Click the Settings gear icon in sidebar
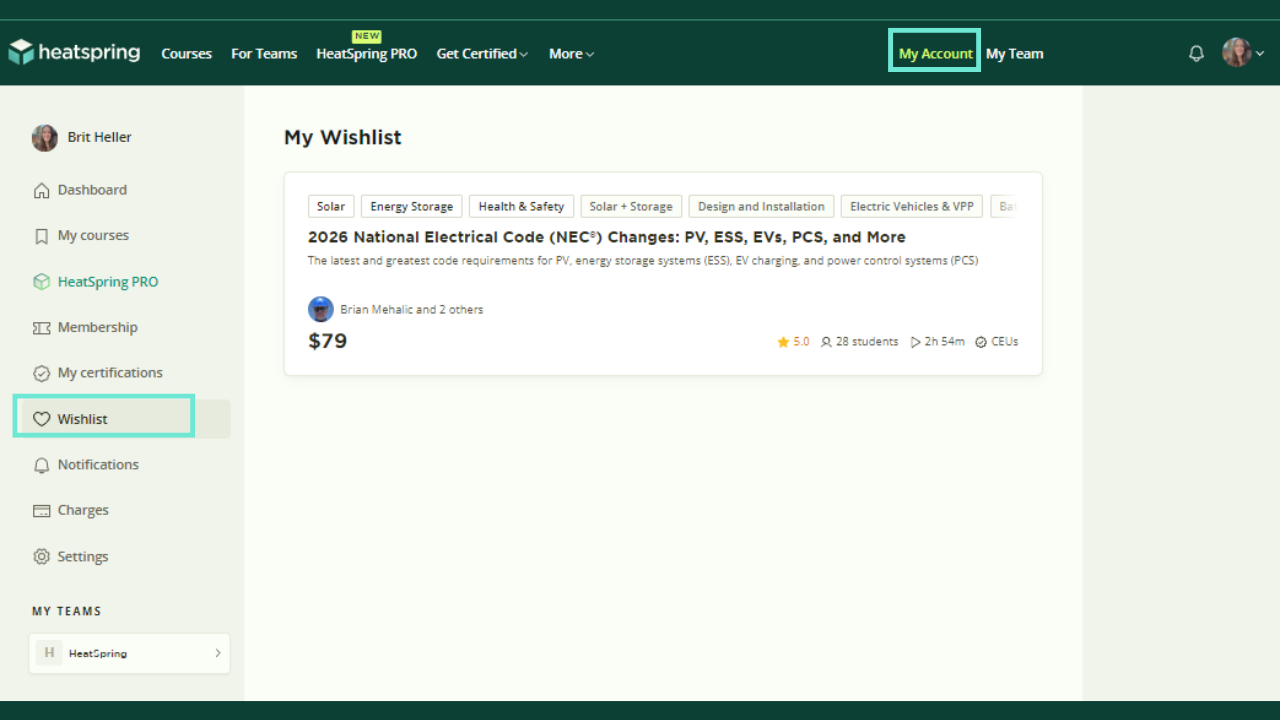The width and height of the screenshot is (1280, 720). [41, 557]
